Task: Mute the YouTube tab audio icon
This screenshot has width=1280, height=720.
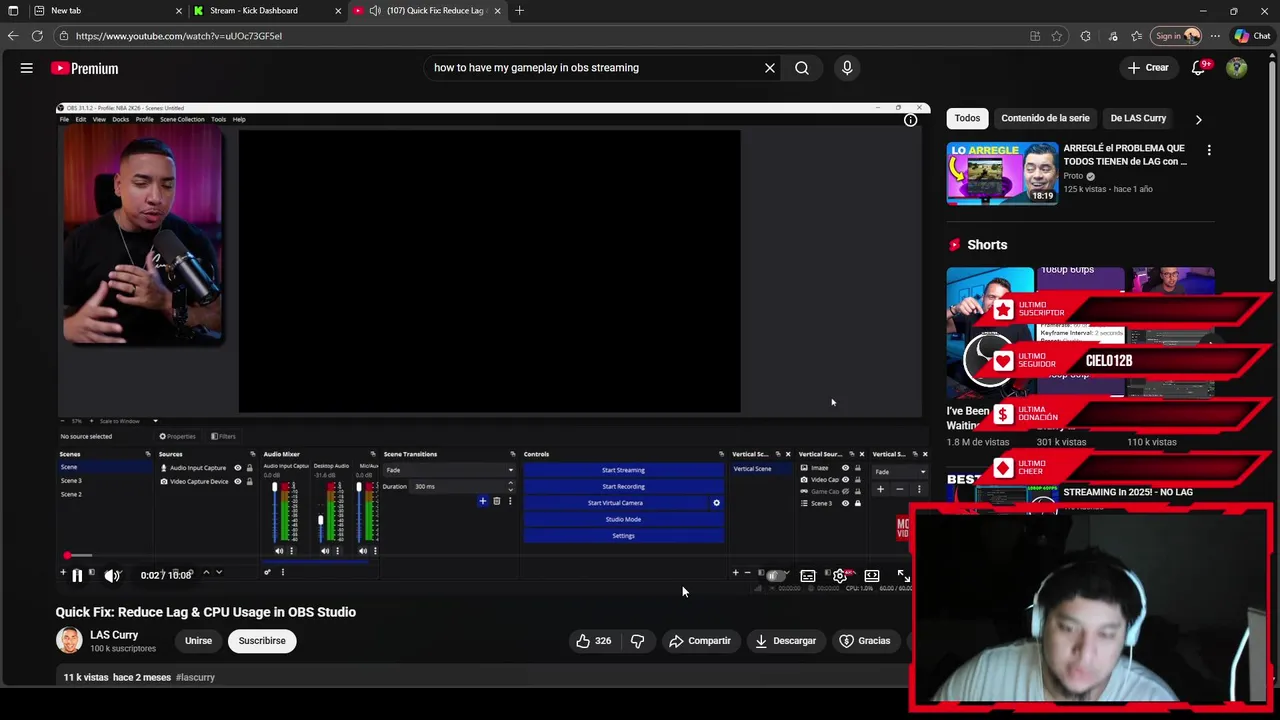Action: tap(374, 11)
